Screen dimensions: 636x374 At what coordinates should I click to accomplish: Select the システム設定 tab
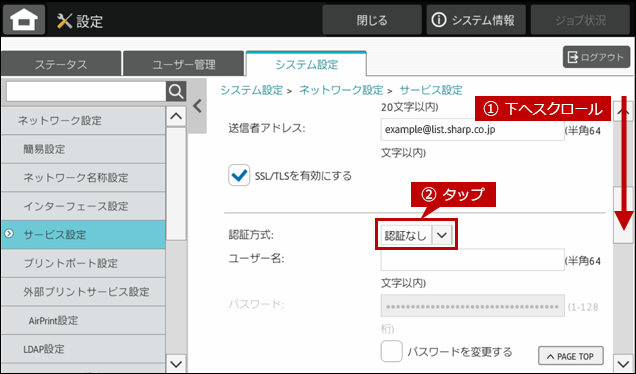[306, 64]
